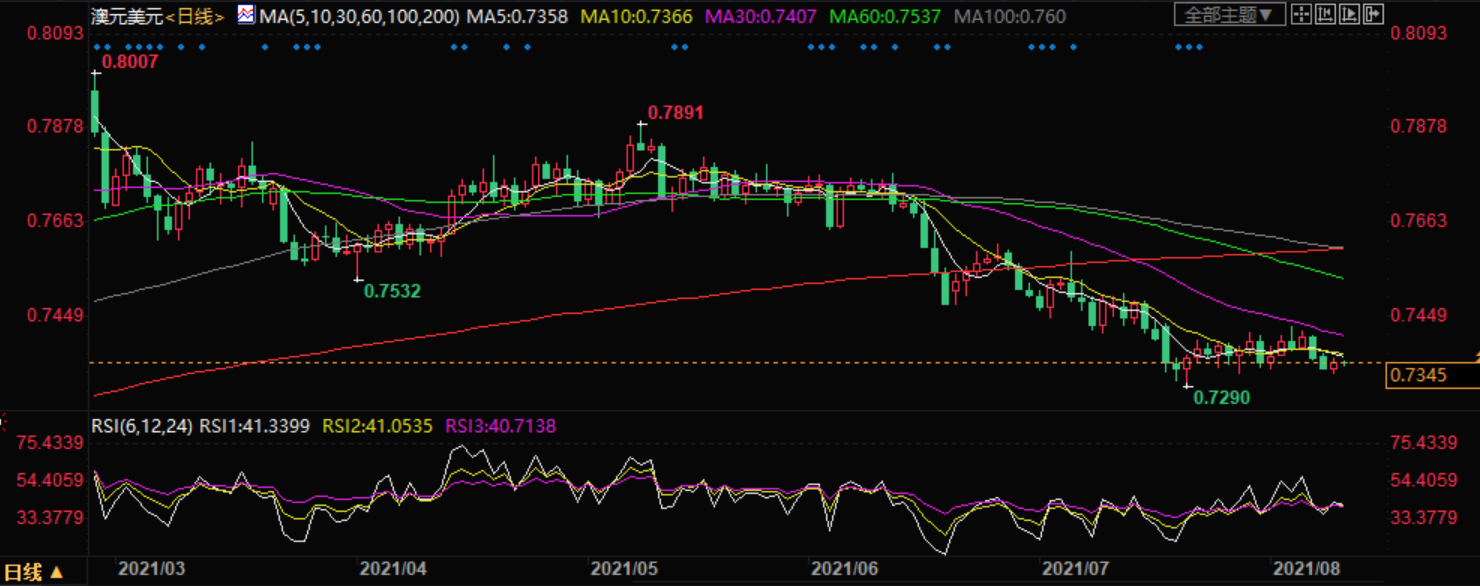Click the right axis 0.7663 price label
This screenshot has width=1480, height=586.
tap(1419, 221)
